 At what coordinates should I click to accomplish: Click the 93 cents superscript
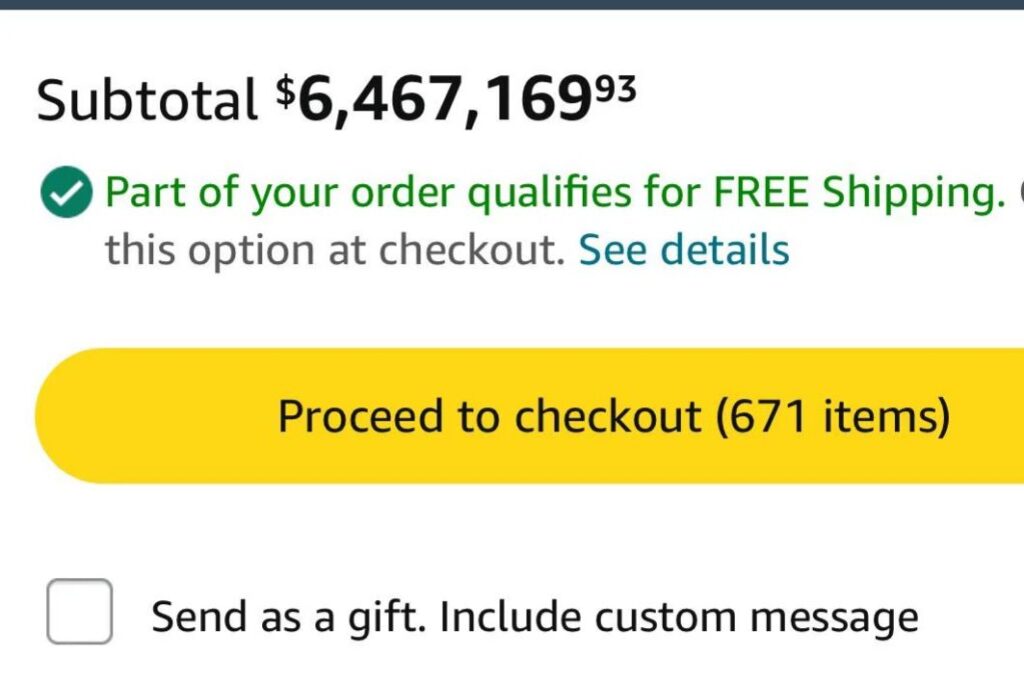(x=613, y=89)
